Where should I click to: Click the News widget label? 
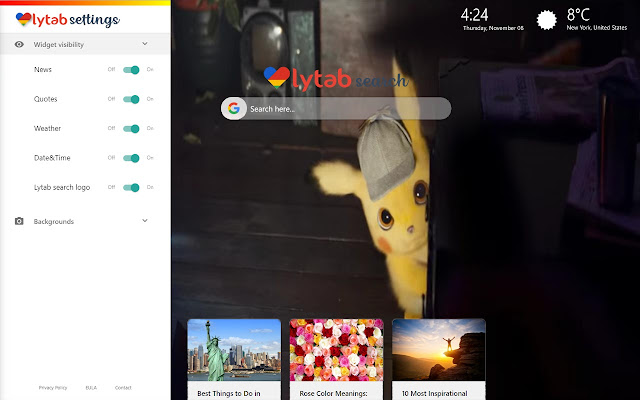pos(43,69)
